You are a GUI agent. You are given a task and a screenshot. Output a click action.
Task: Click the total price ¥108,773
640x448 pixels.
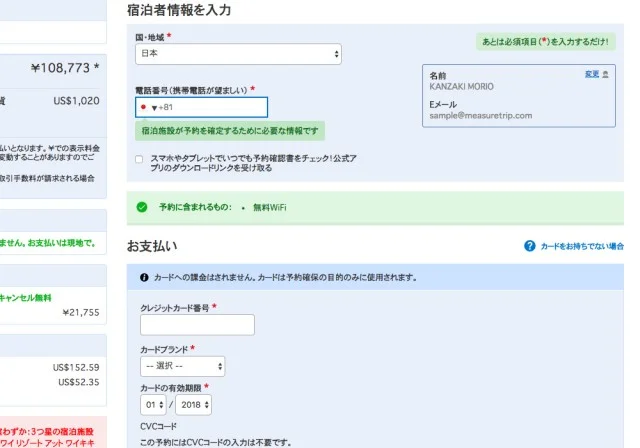(60, 68)
